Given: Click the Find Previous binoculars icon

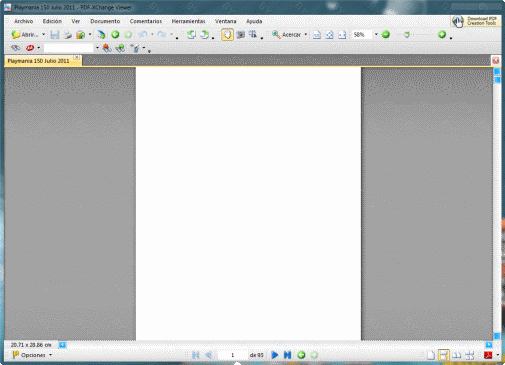Looking at the screenshot, I should pyautogui.click(x=107, y=48).
